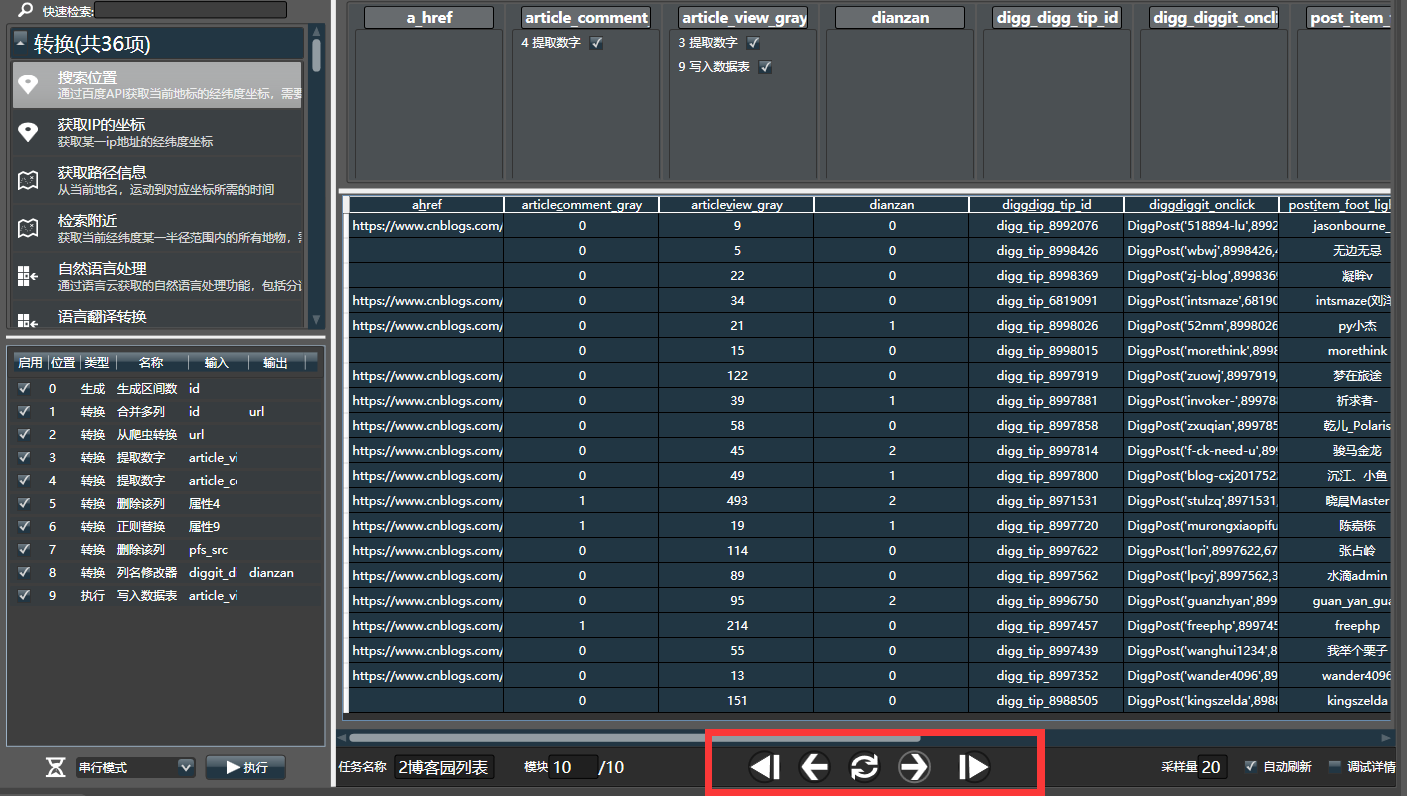The height and width of the screenshot is (796, 1407).
Task: Open the 串行模式 execution mode dropdown
Action: [135, 767]
